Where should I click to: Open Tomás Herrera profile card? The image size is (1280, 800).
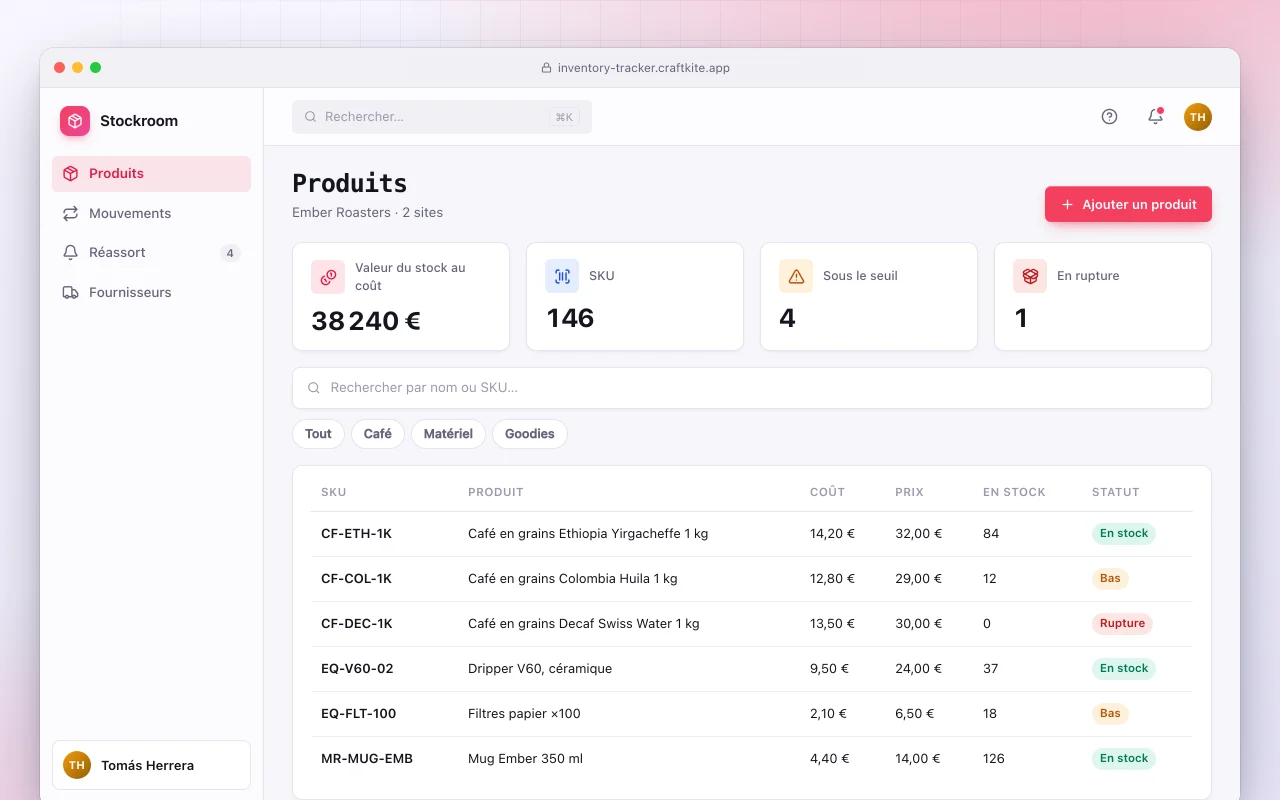point(151,765)
